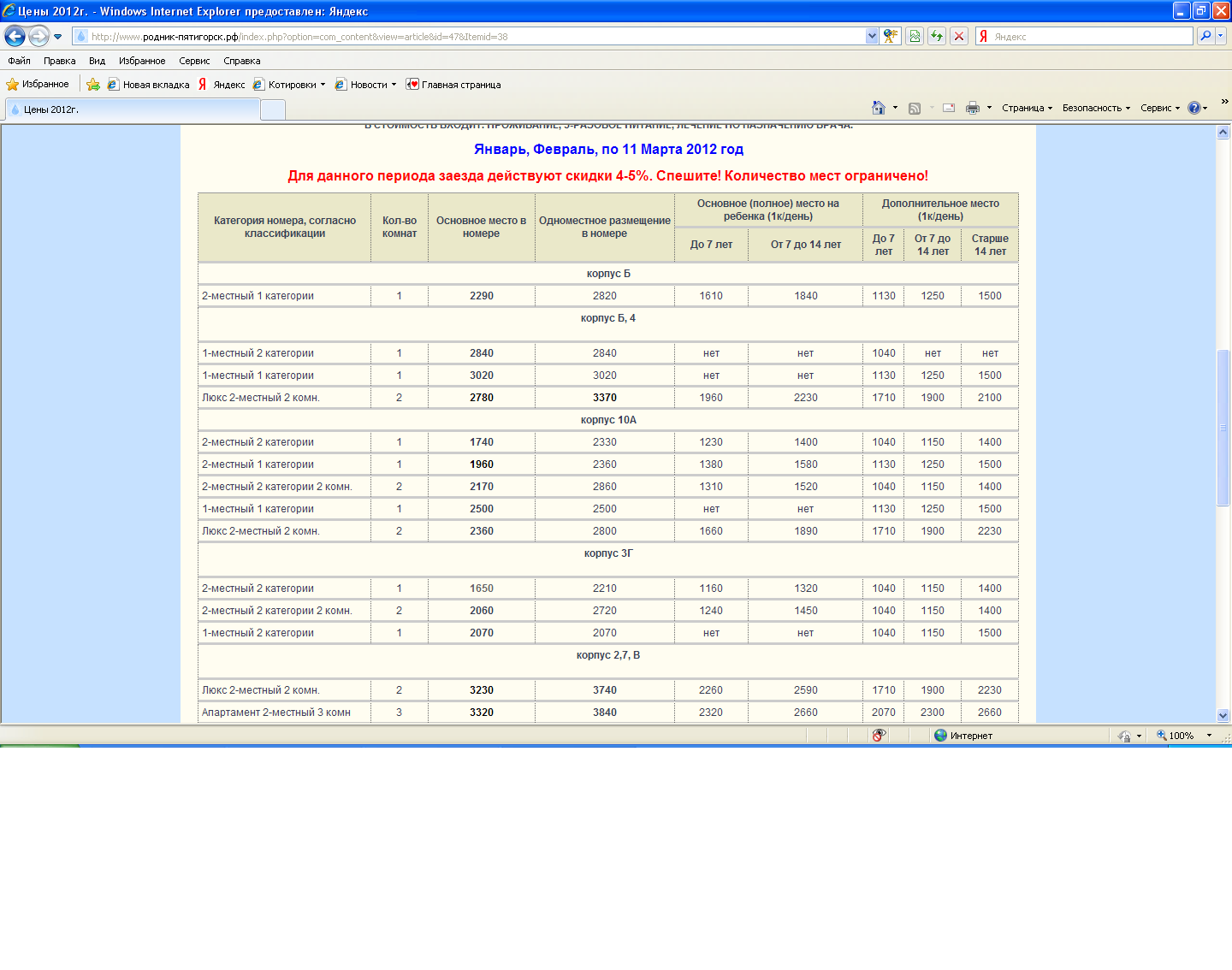Show more command bar items with chevron

pos(1224,101)
